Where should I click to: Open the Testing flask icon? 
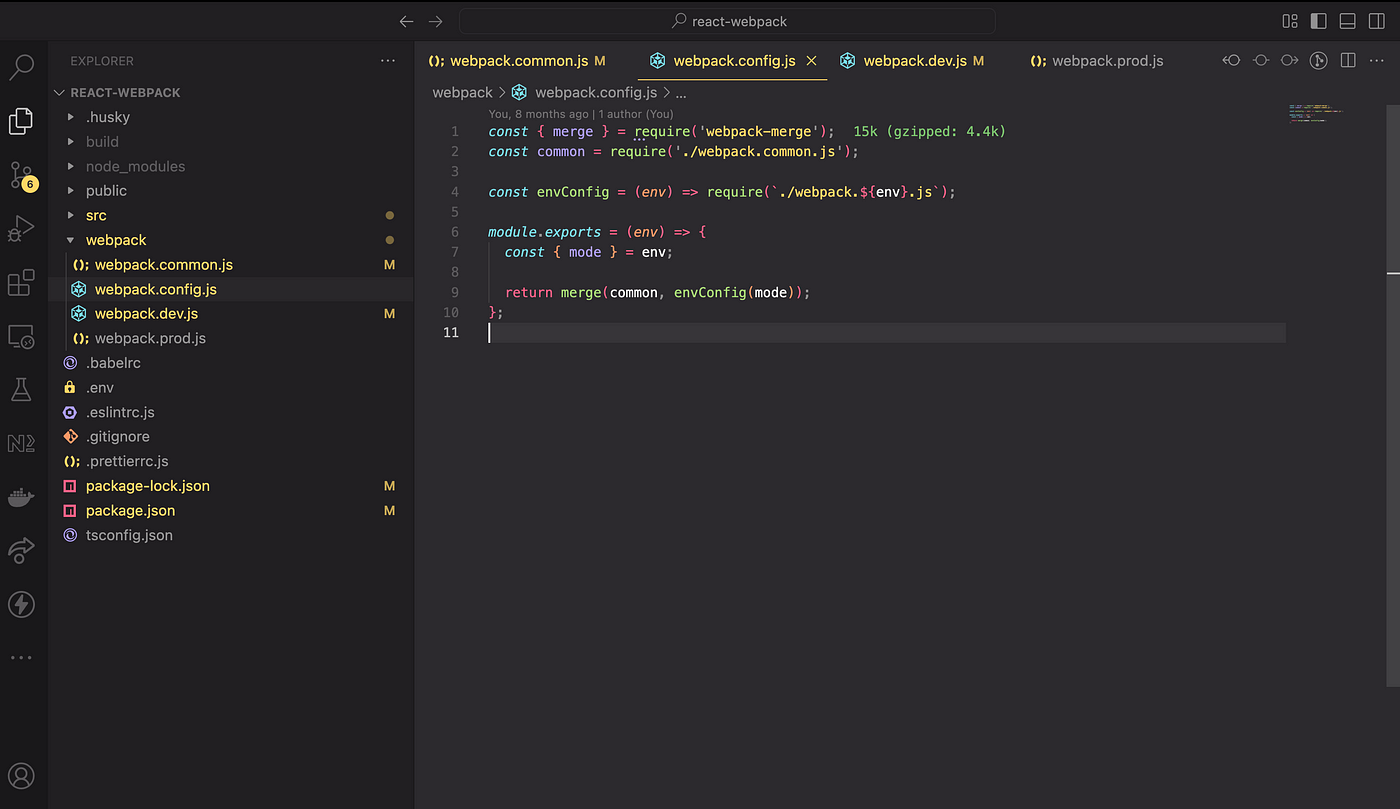[21, 390]
